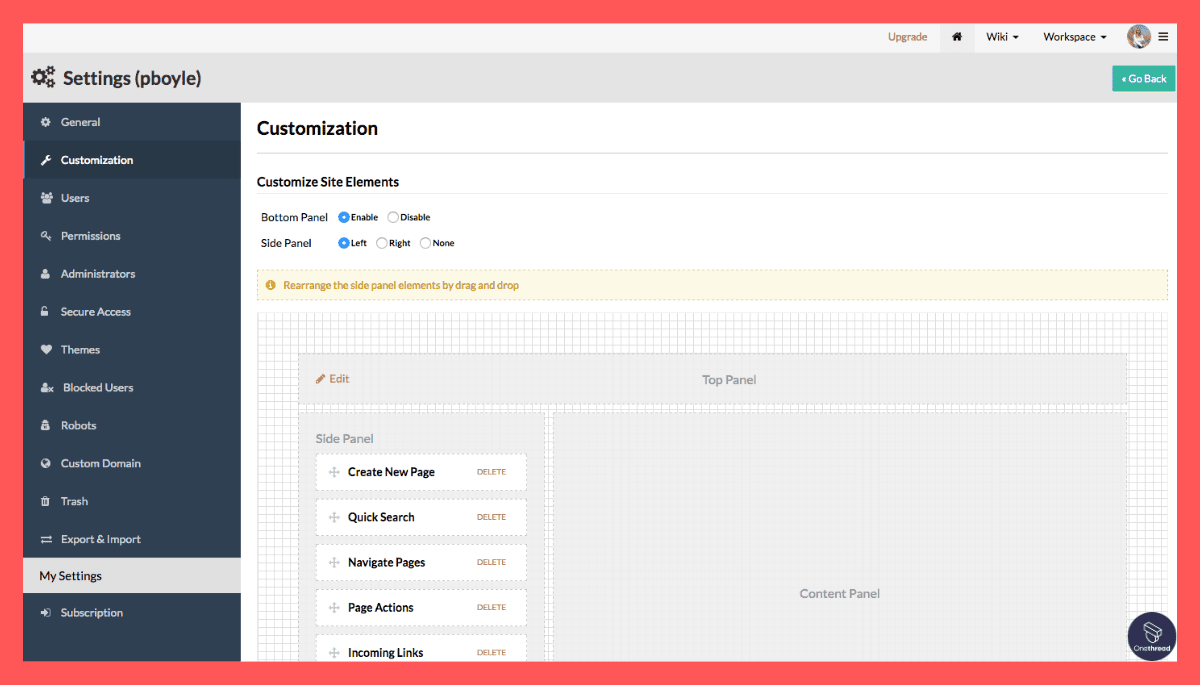Open the My Settings section
The height and width of the screenshot is (685, 1200).
point(71,575)
